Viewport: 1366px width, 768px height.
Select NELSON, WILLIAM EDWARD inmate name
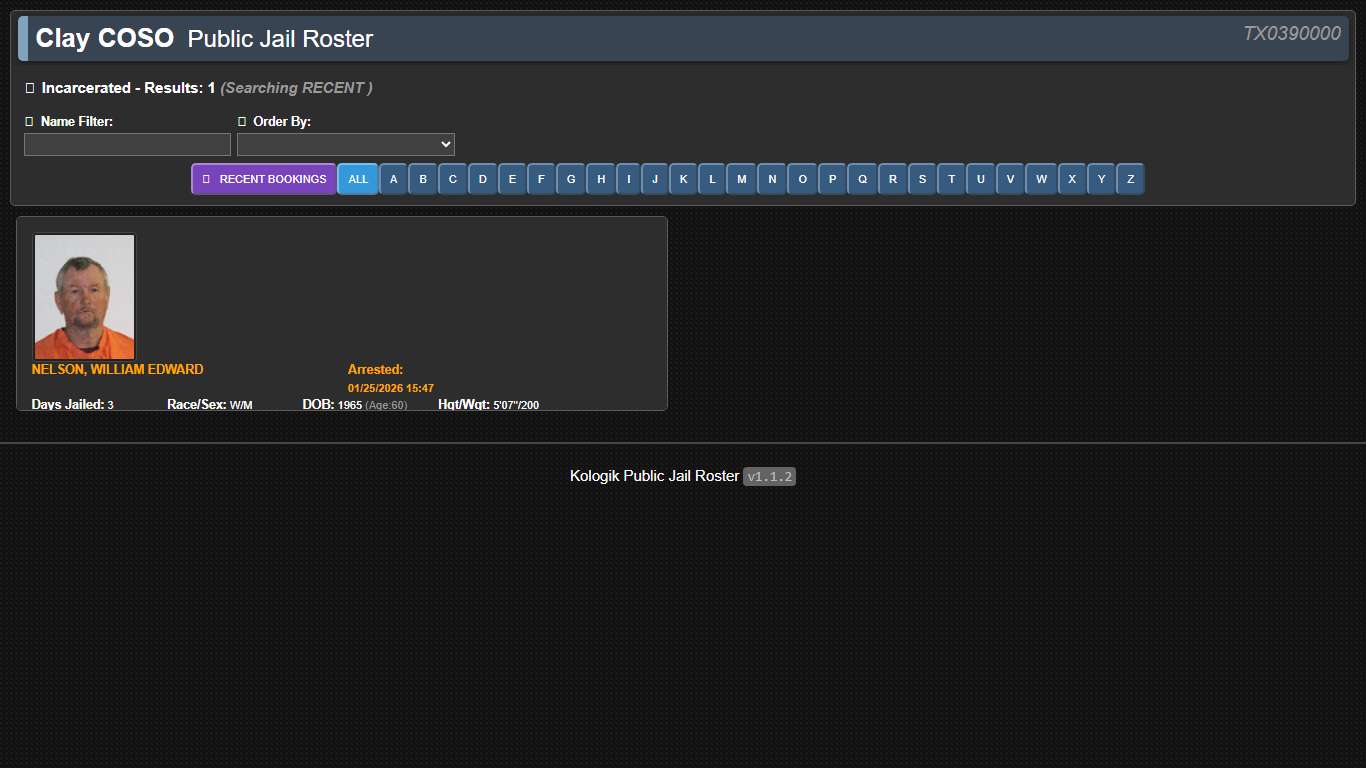click(x=117, y=369)
